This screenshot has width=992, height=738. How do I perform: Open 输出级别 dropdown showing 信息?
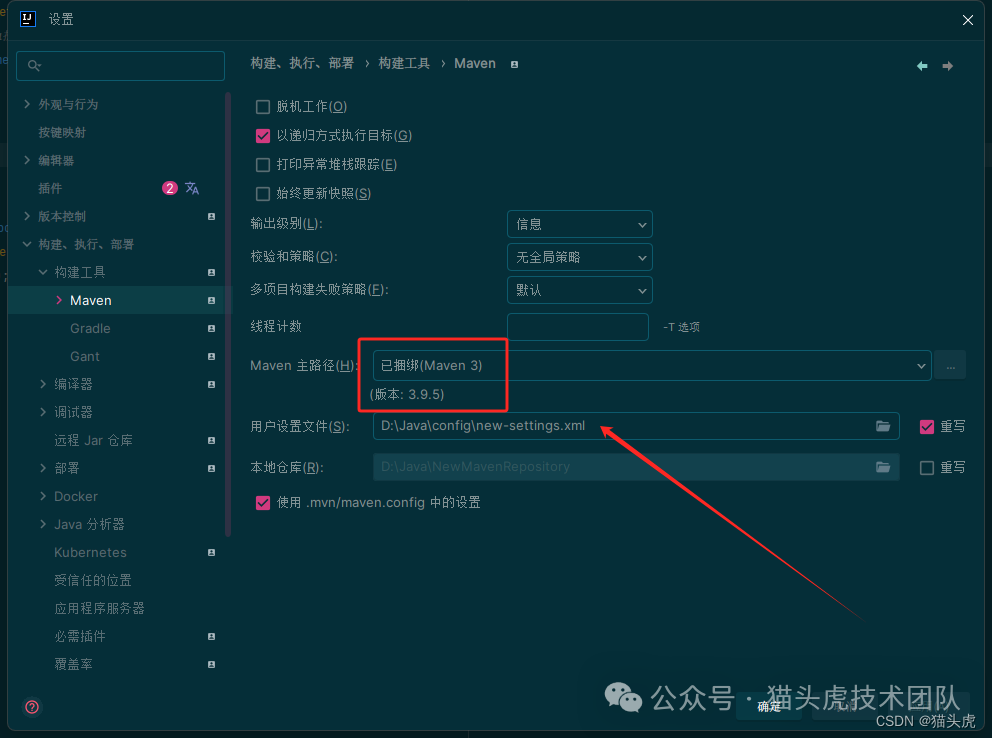tap(580, 224)
